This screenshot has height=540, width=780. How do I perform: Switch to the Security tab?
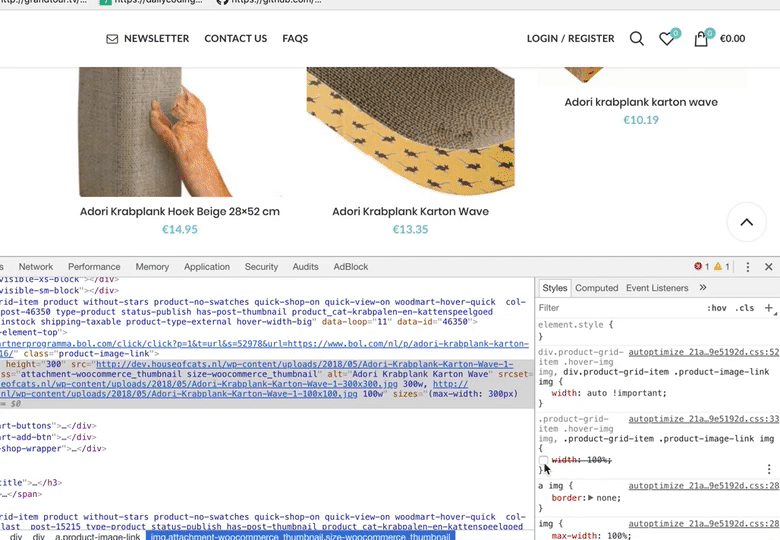[261, 267]
